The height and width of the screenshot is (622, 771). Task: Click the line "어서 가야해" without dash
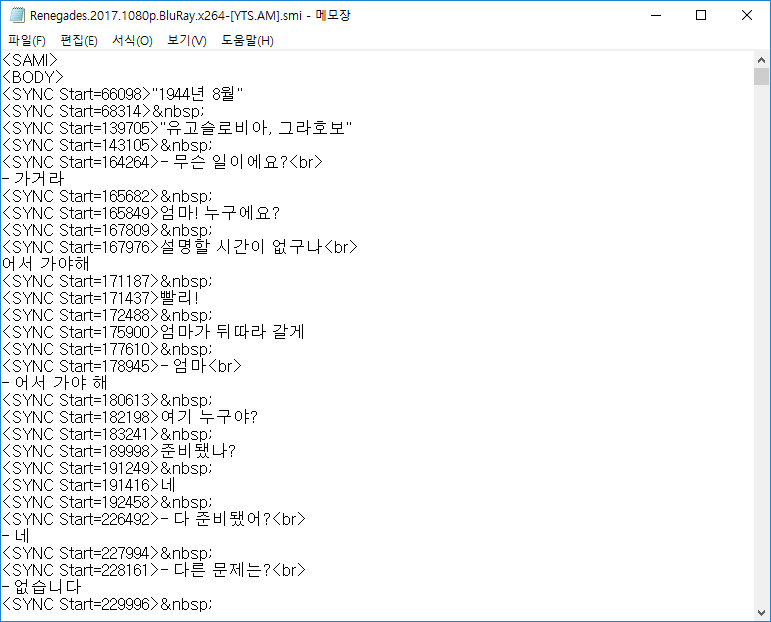click(46, 264)
